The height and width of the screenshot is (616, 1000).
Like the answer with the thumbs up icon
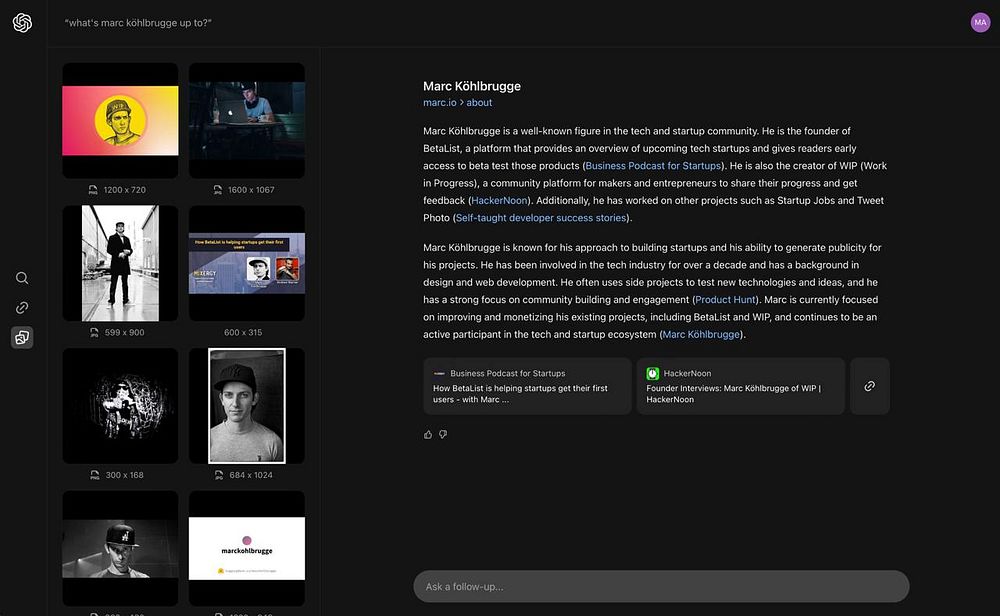[428, 434]
